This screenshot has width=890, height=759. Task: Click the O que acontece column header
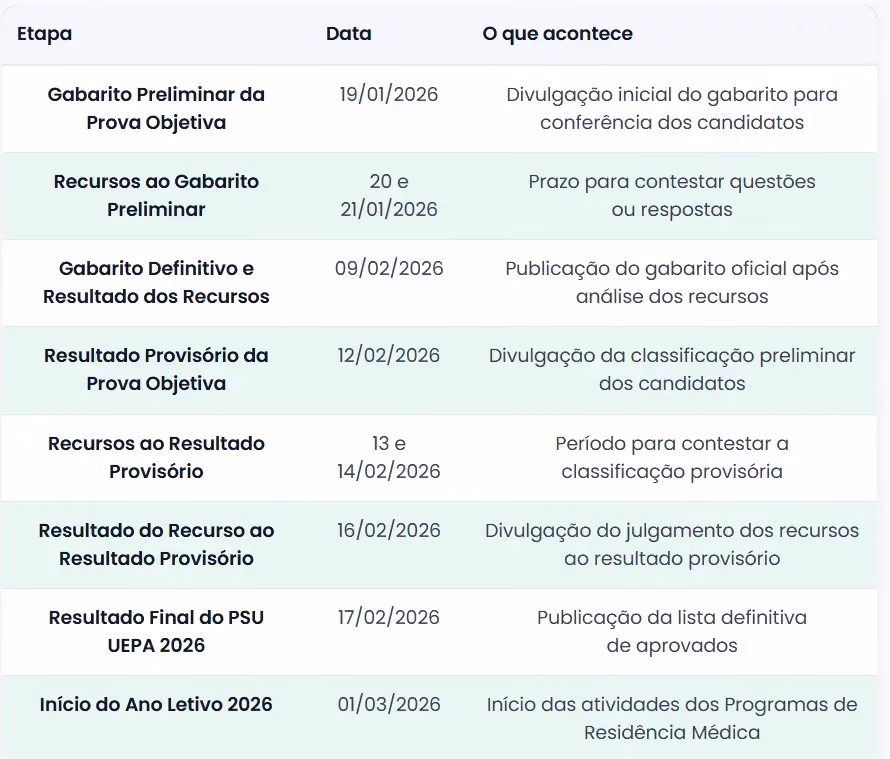click(x=557, y=34)
